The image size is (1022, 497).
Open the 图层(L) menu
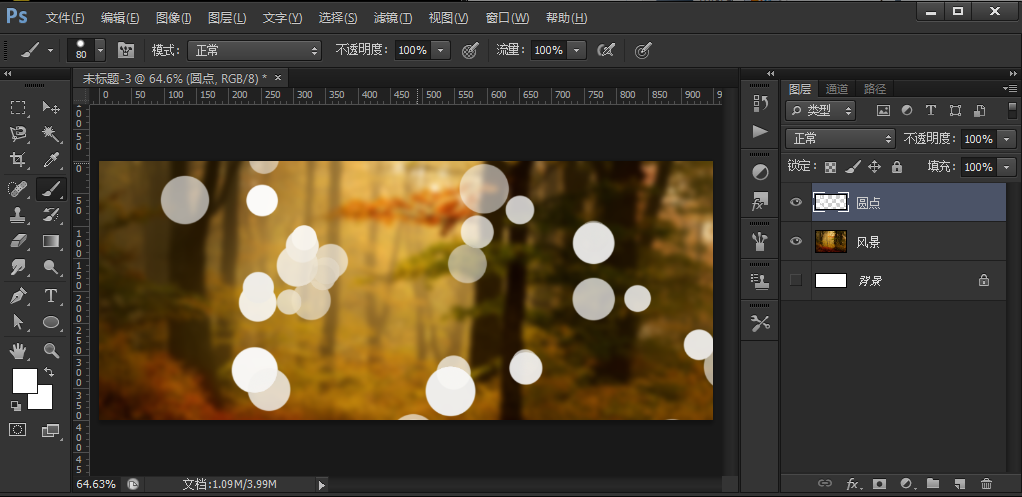227,18
